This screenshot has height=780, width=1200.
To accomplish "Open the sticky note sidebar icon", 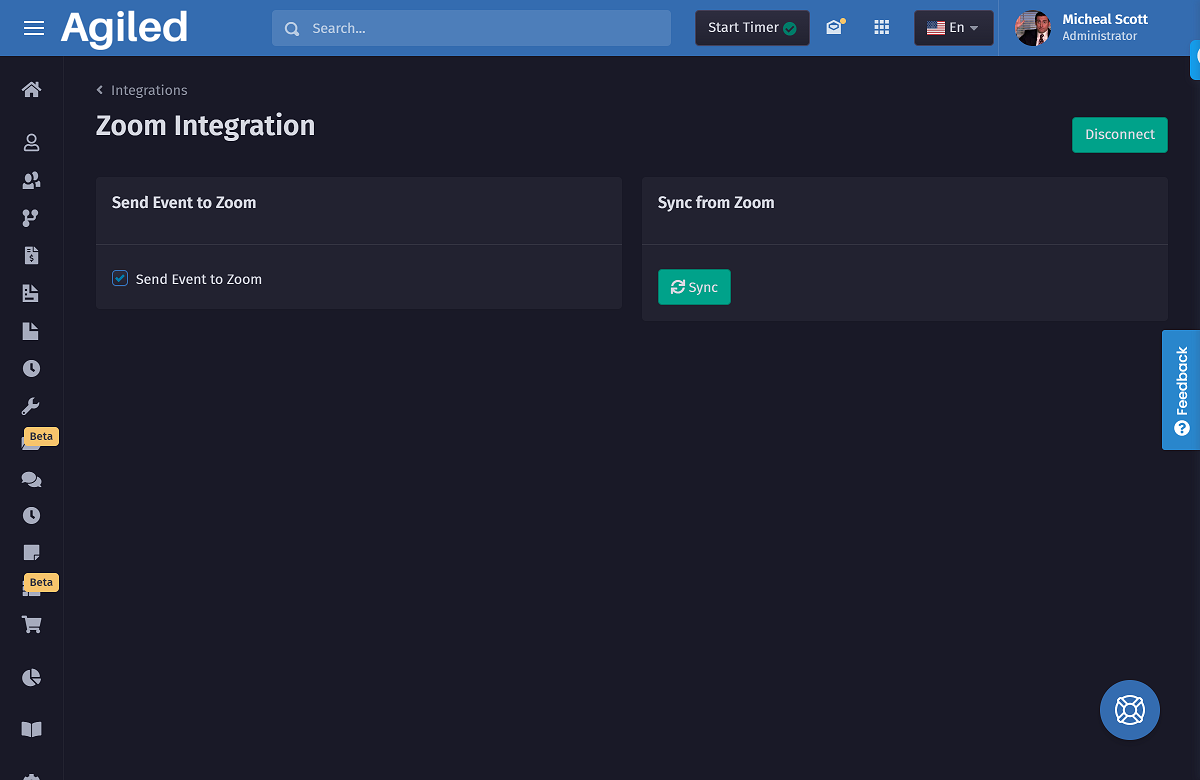I will [31, 553].
